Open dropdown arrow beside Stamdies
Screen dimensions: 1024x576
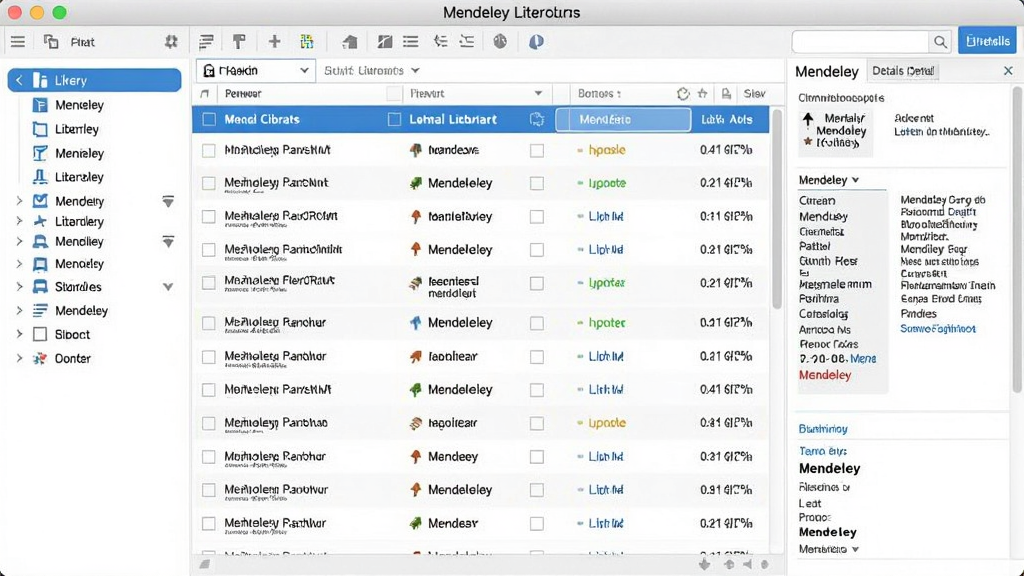tap(168, 287)
